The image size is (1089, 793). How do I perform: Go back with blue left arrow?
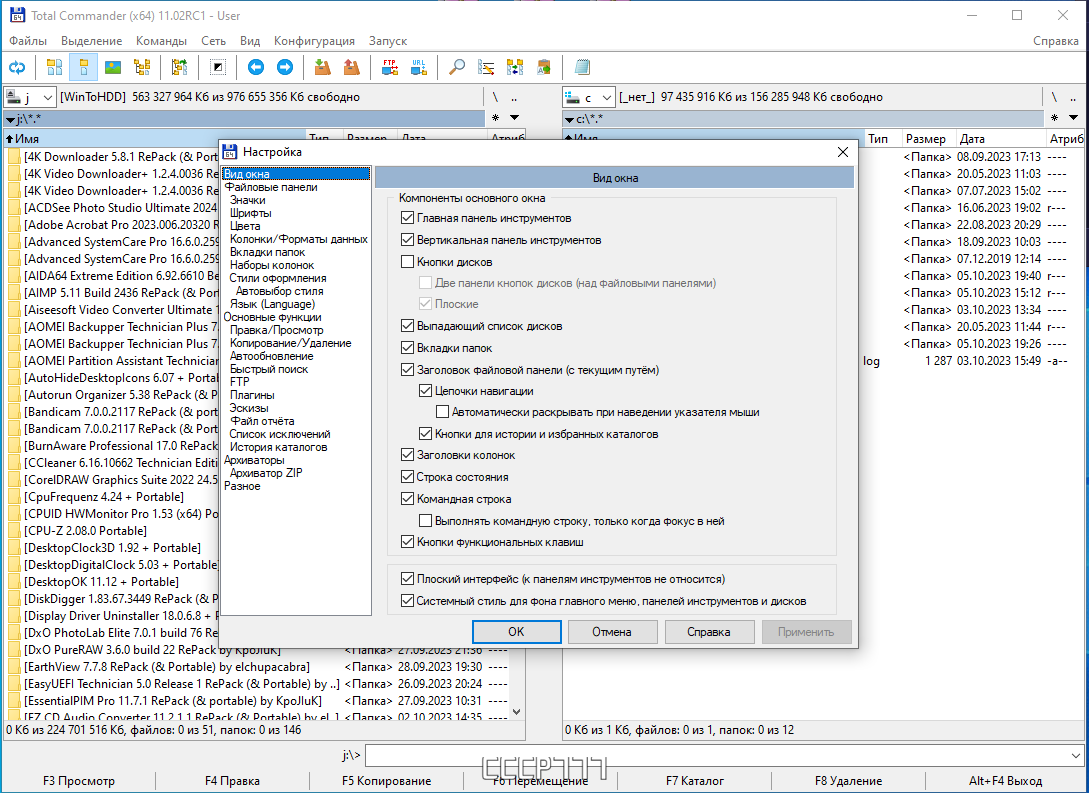tap(256, 67)
